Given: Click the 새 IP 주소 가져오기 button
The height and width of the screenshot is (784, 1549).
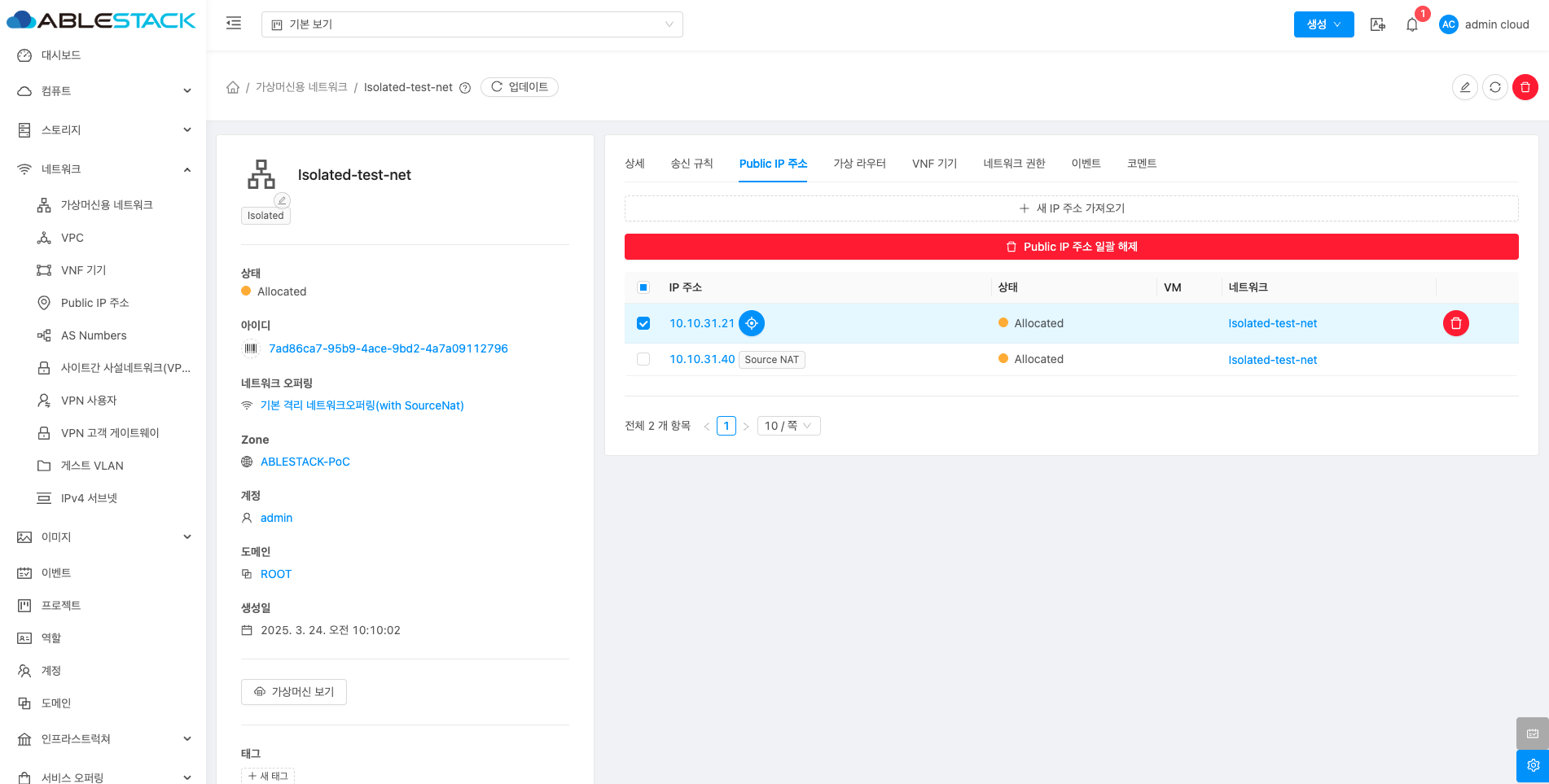Looking at the screenshot, I should pyautogui.click(x=1071, y=208).
